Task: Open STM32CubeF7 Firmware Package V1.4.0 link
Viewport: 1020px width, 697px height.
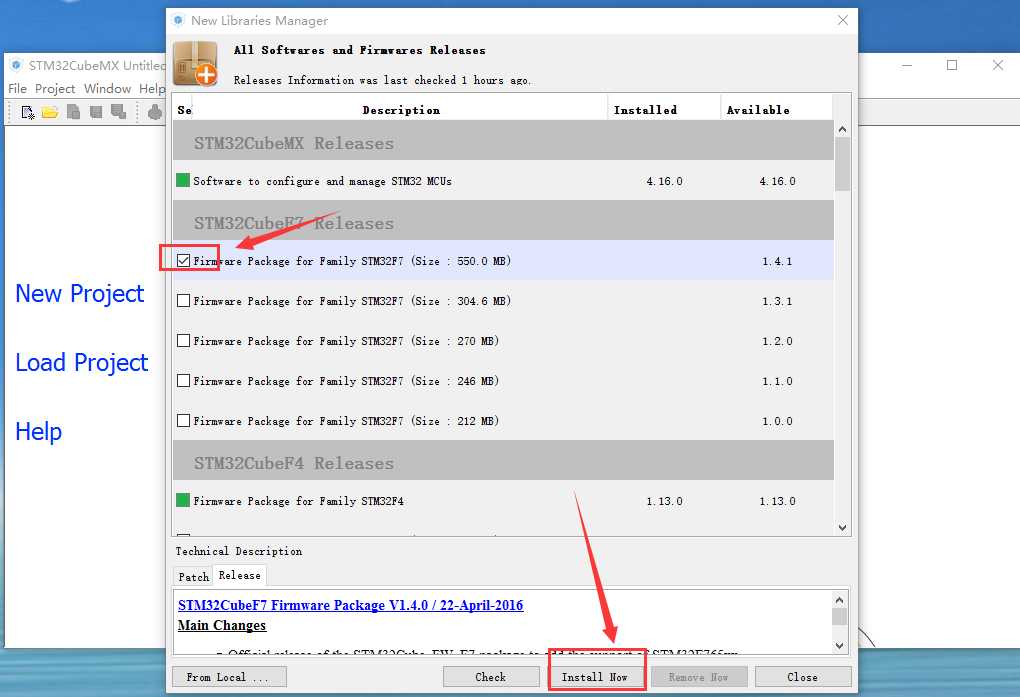Action: click(351, 605)
